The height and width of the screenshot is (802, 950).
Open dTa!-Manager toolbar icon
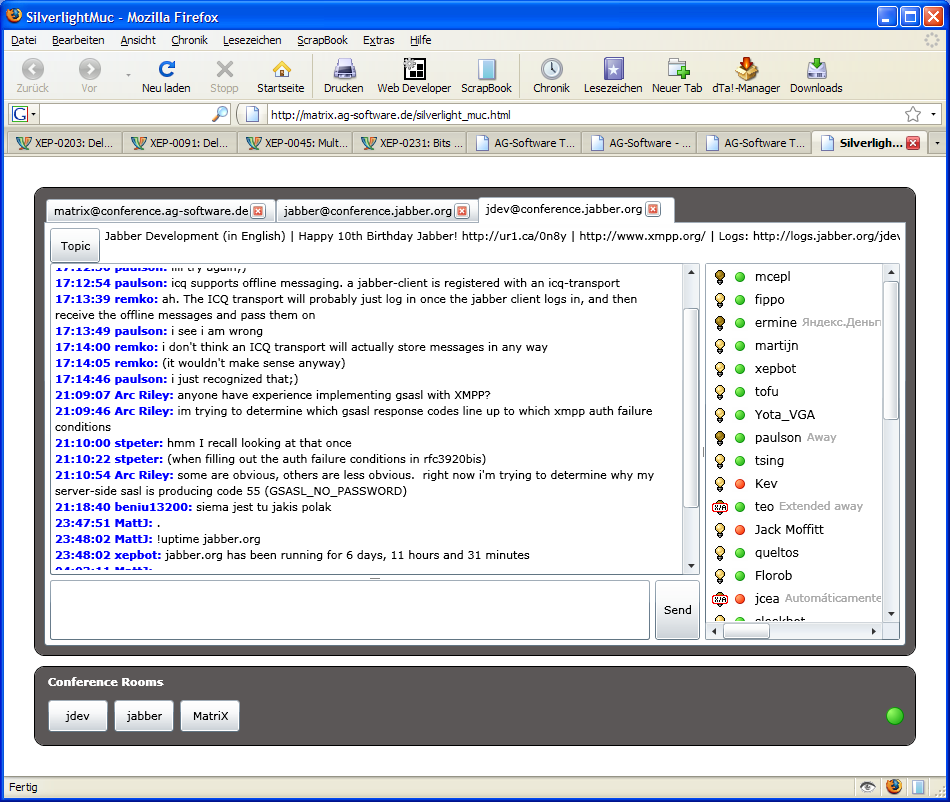pos(745,69)
